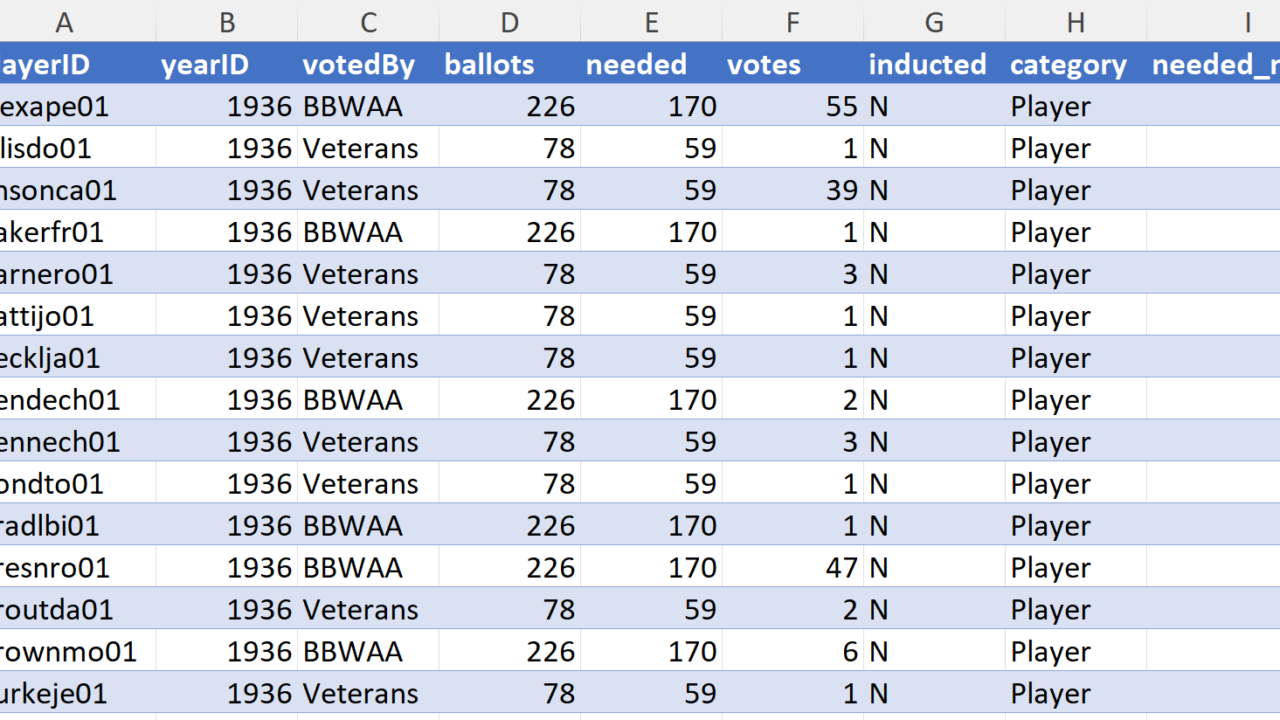The width and height of the screenshot is (1280, 720).
Task: Select the cell showing 6 votes
Action: pyautogui.click(x=792, y=652)
